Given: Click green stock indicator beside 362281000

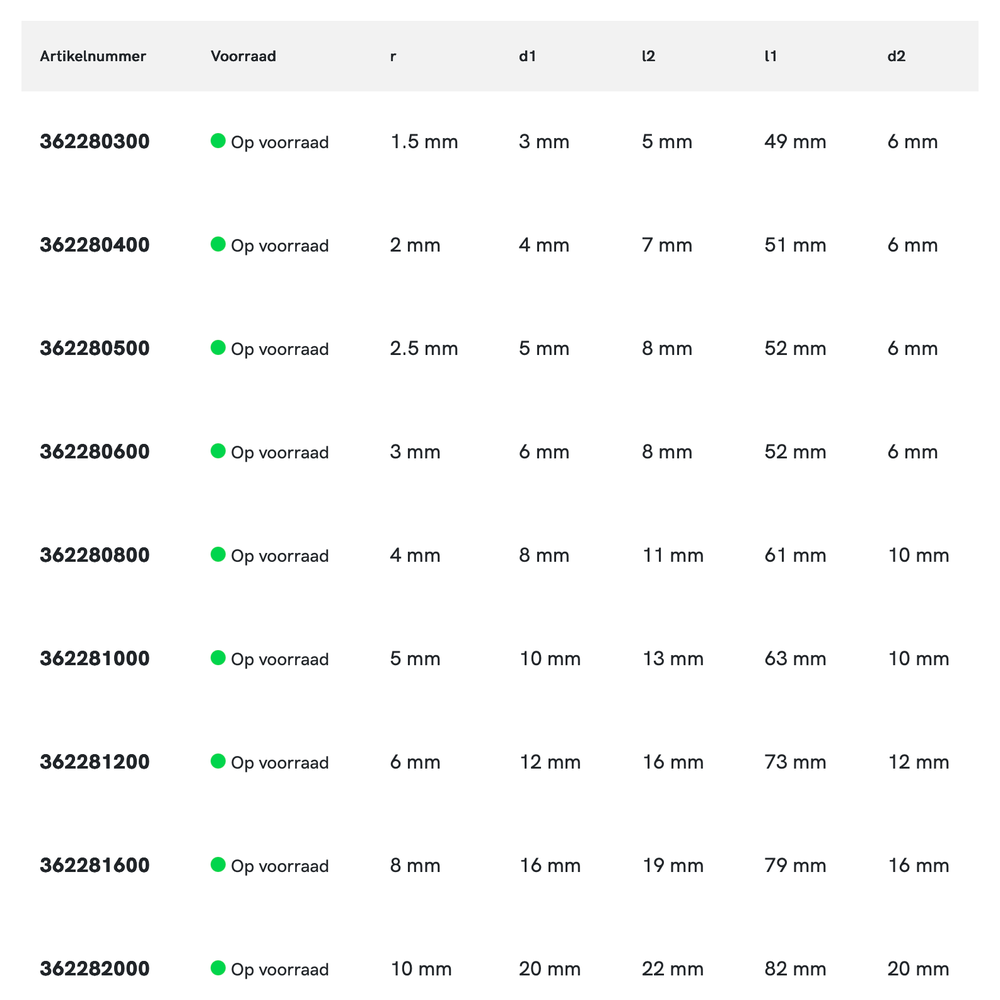Looking at the screenshot, I should pos(218,658).
